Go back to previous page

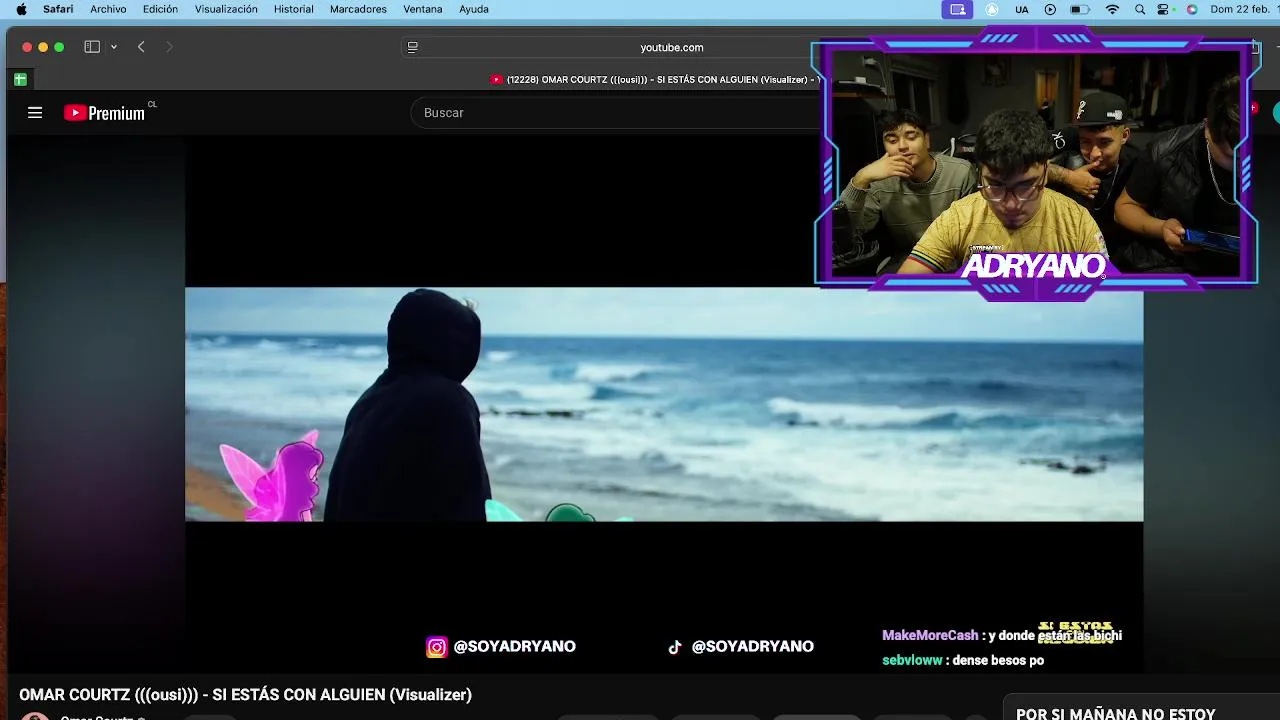point(141,47)
